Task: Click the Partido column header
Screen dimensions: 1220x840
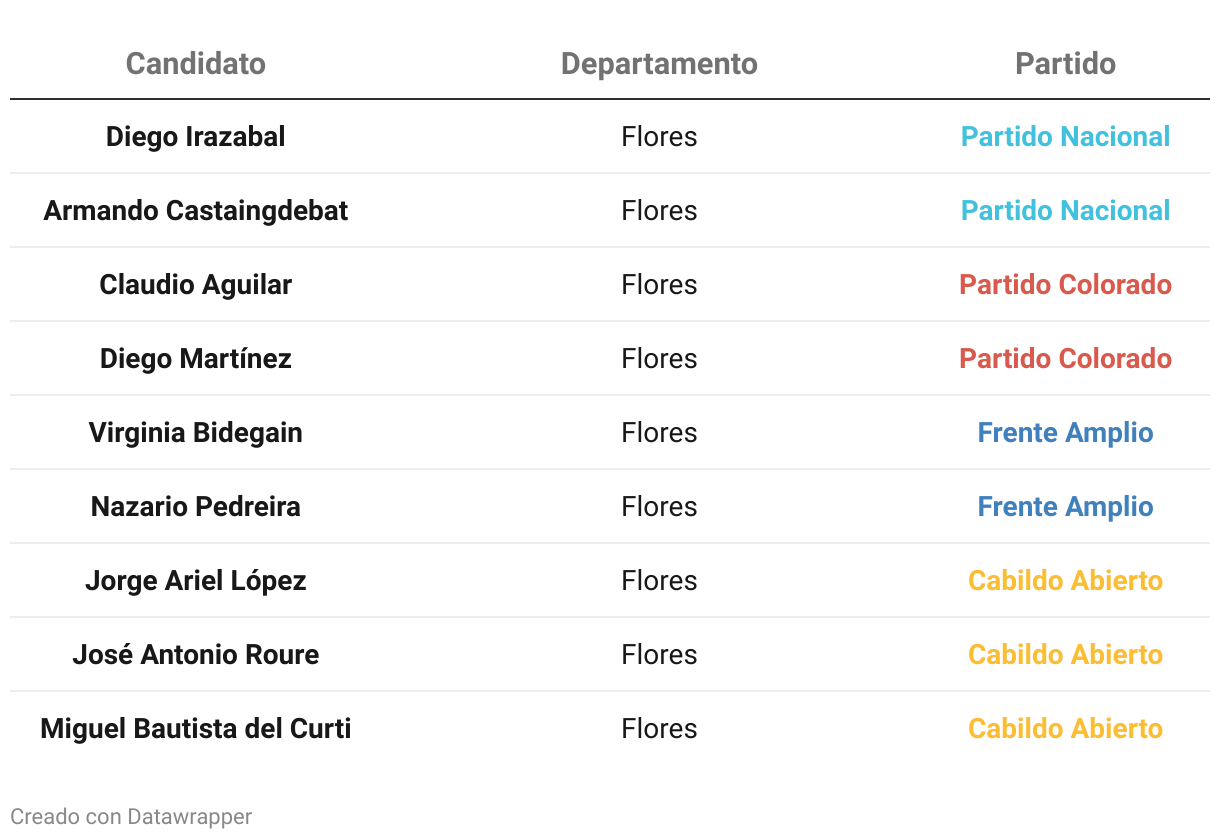Action: click(x=1065, y=64)
